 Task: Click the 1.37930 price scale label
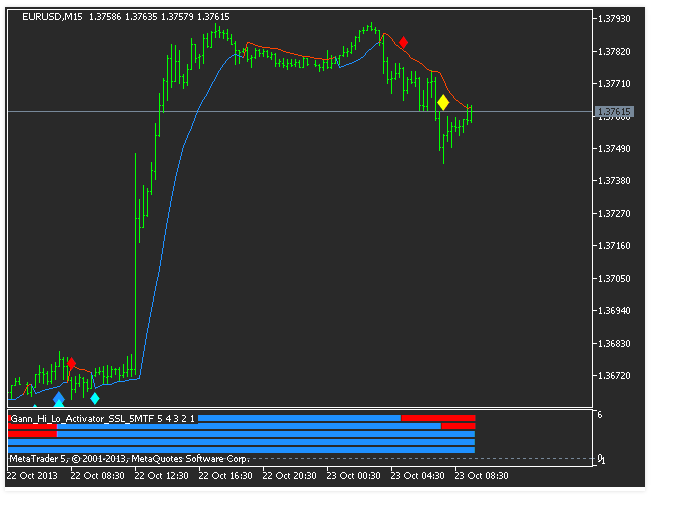(614, 19)
